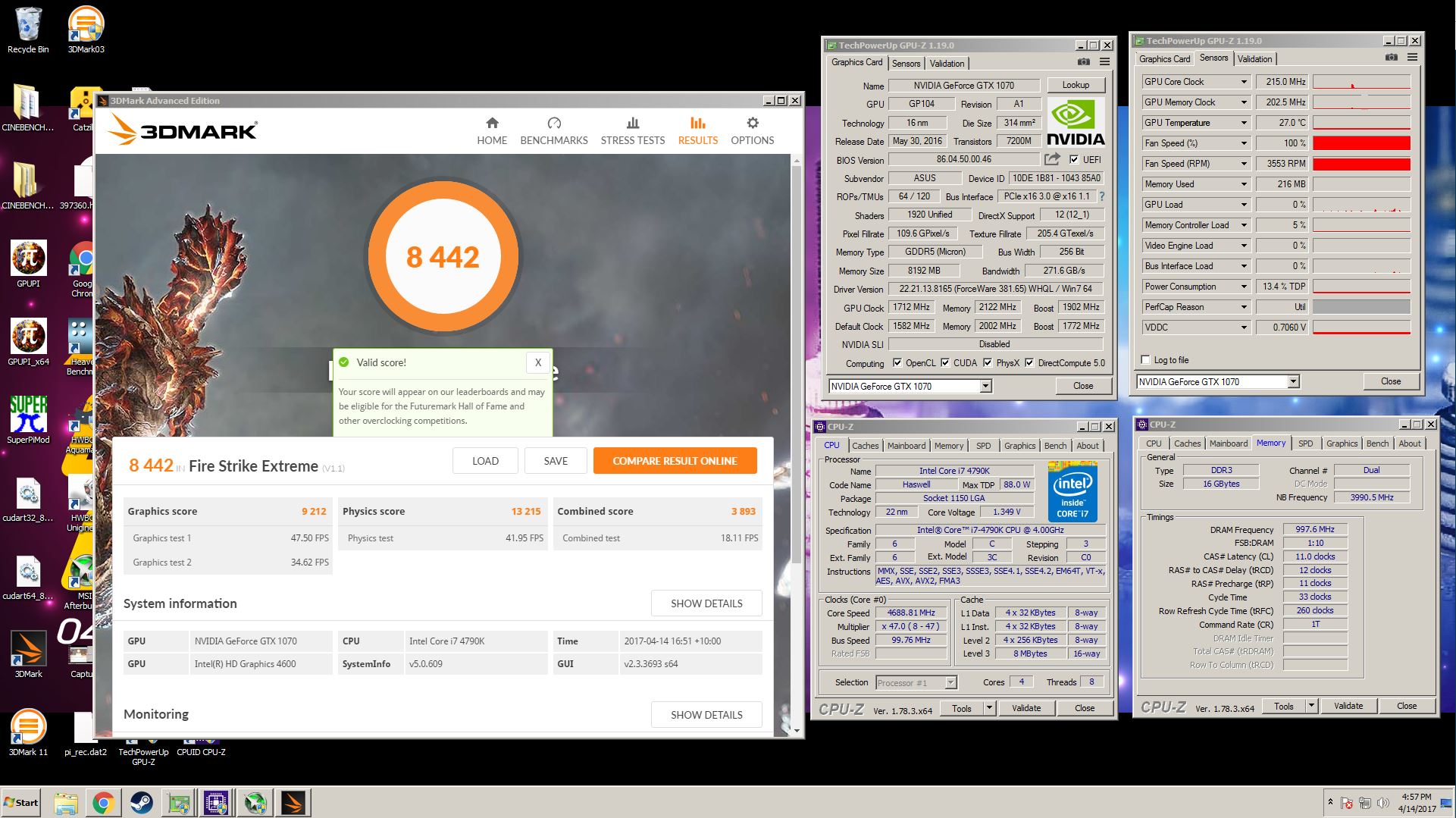1456x818 pixels.
Task: Click the camera icon in GPU-Z Sensors window
Action: (1392, 58)
